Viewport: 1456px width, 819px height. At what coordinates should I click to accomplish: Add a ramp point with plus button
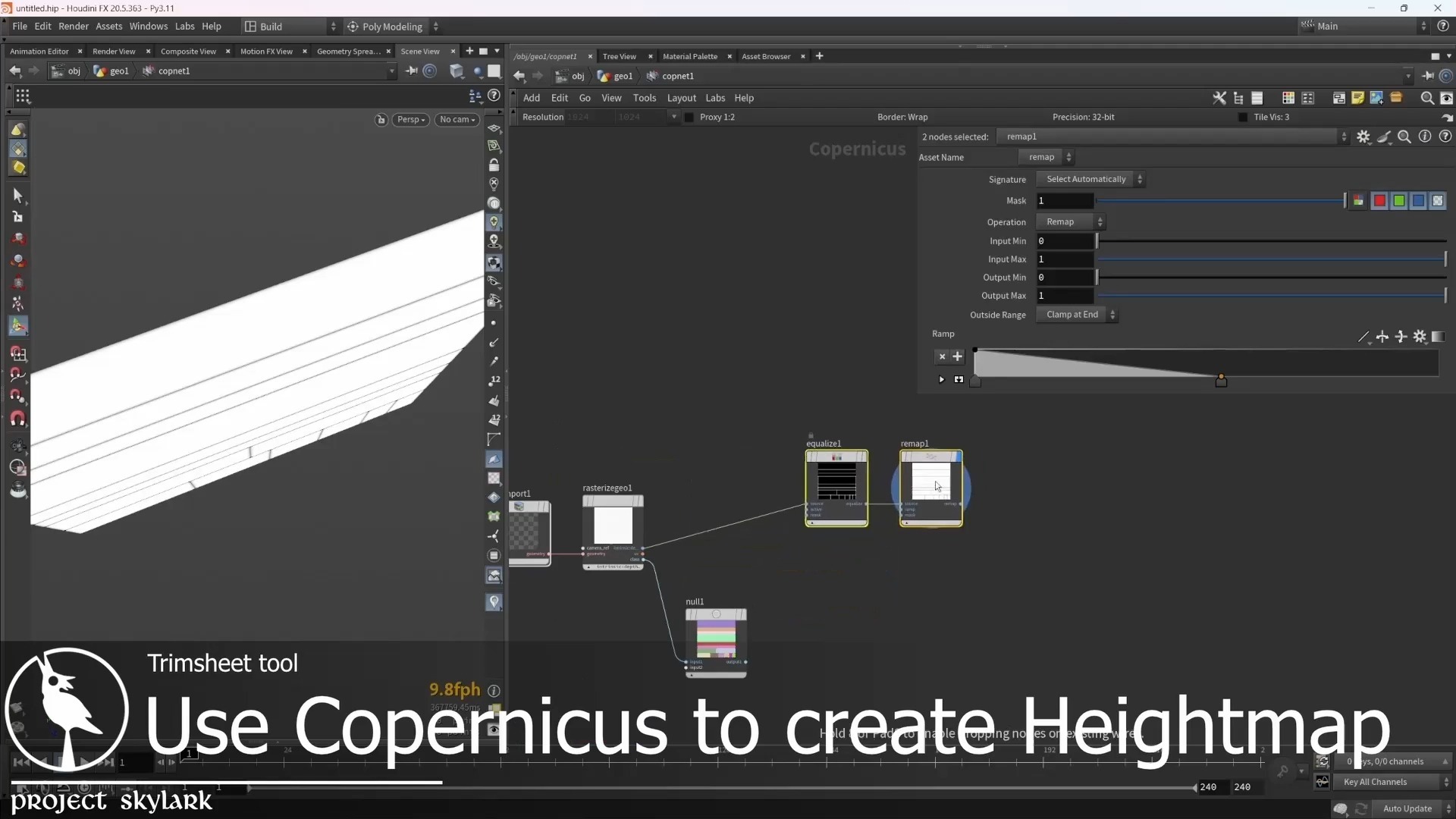click(x=958, y=356)
